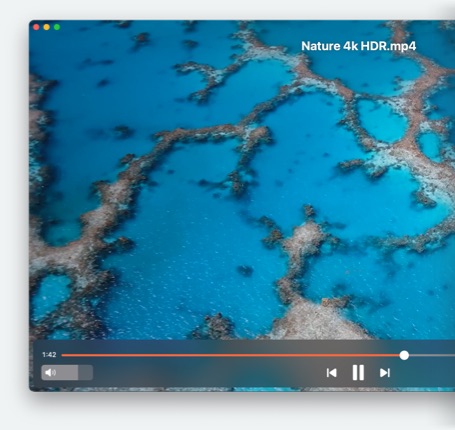Set volume to maximum on volume slider
Image resolution: width=455 pixels, height=430 pixels.
coord(92,372)
